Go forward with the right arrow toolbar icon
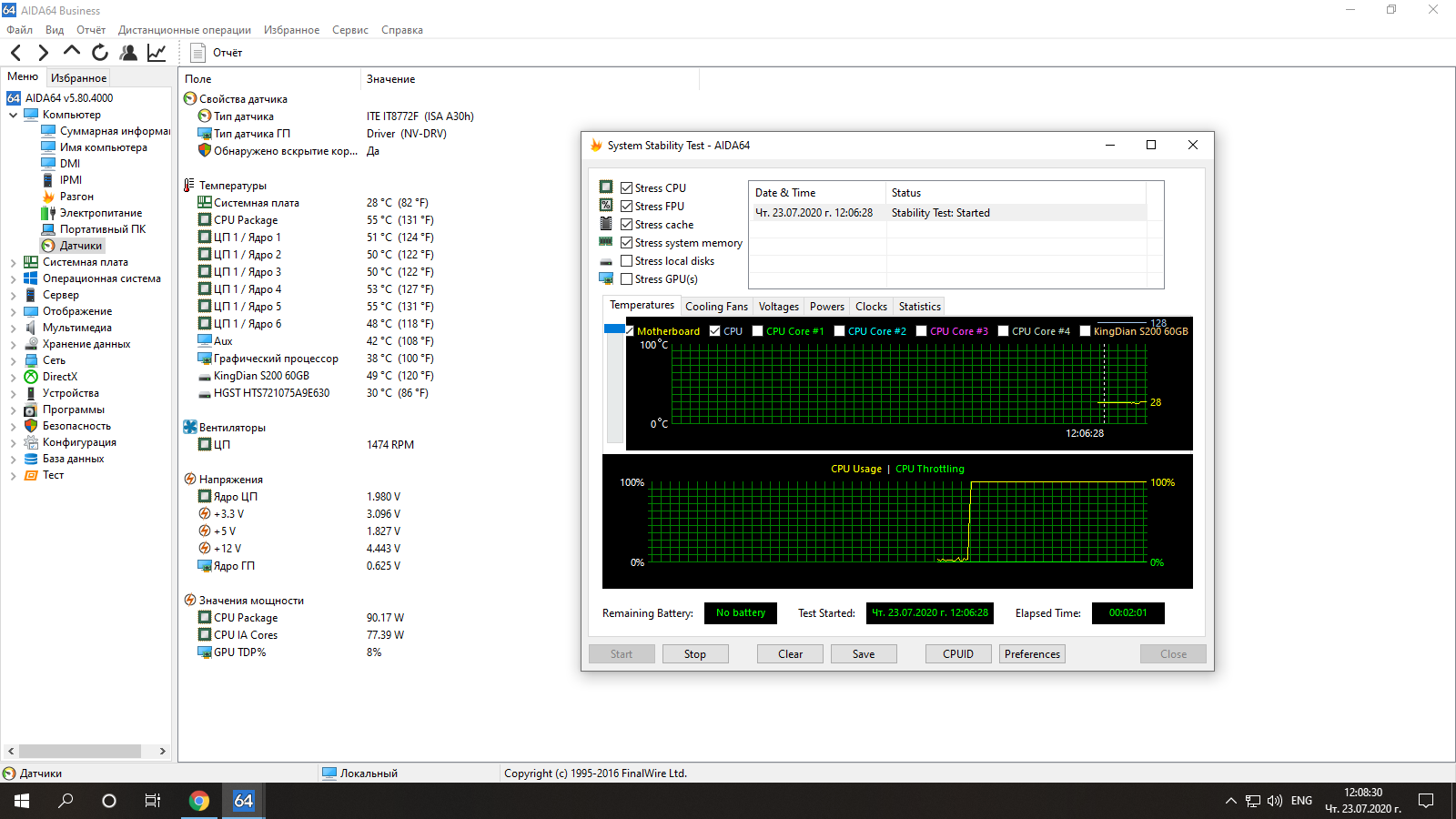Screen dimensions: 1456x819 point(43,53)
